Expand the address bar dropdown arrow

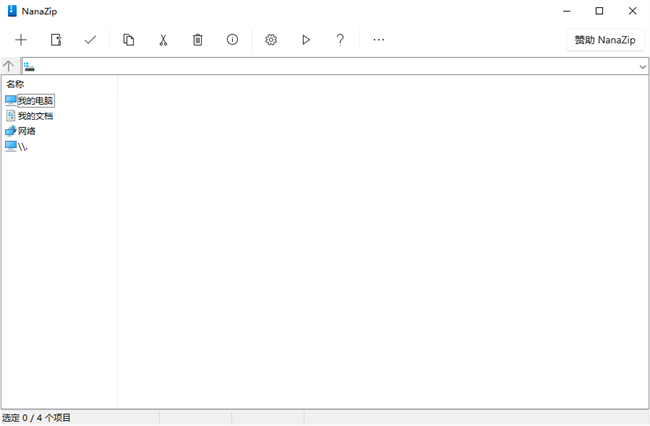point(642,67)
